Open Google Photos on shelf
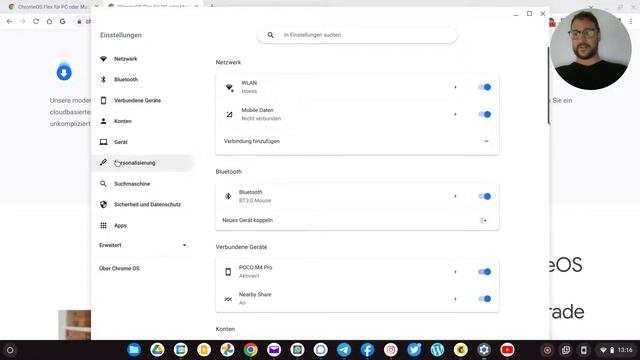The height and width of the screenshot is (360, 640). point(227,350)
